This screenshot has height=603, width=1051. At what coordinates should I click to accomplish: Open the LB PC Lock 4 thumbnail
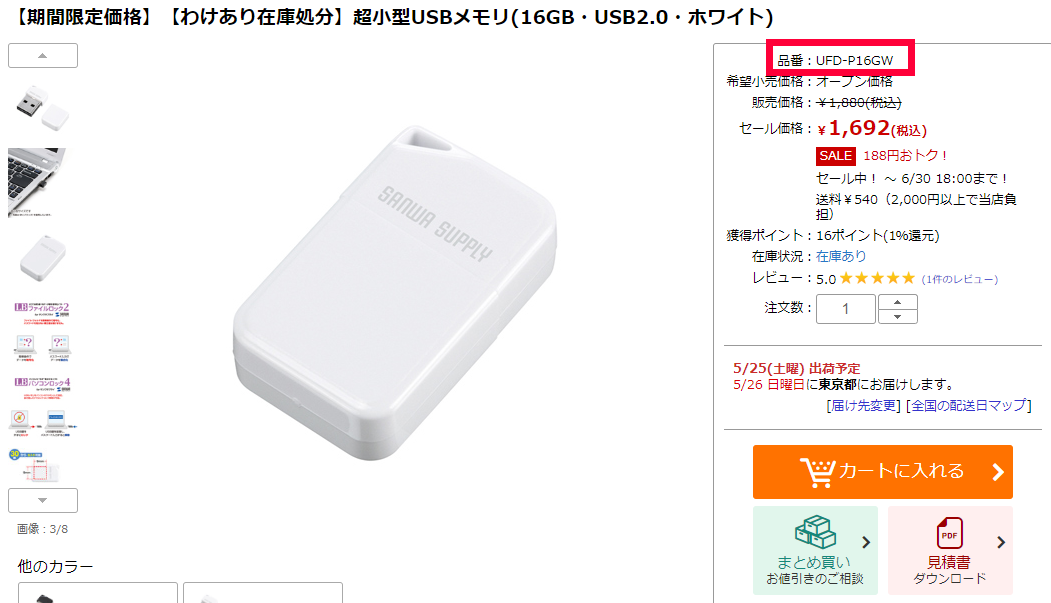(43, 407)
